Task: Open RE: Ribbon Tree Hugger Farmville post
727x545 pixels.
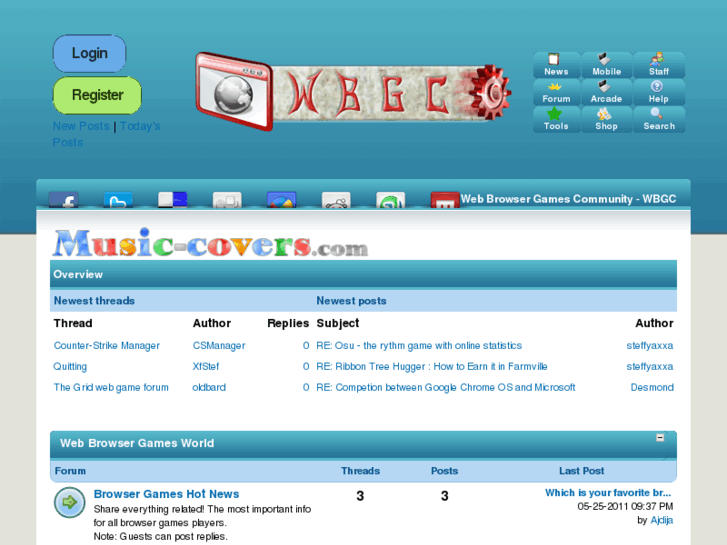Action: [x=432, y=366]
